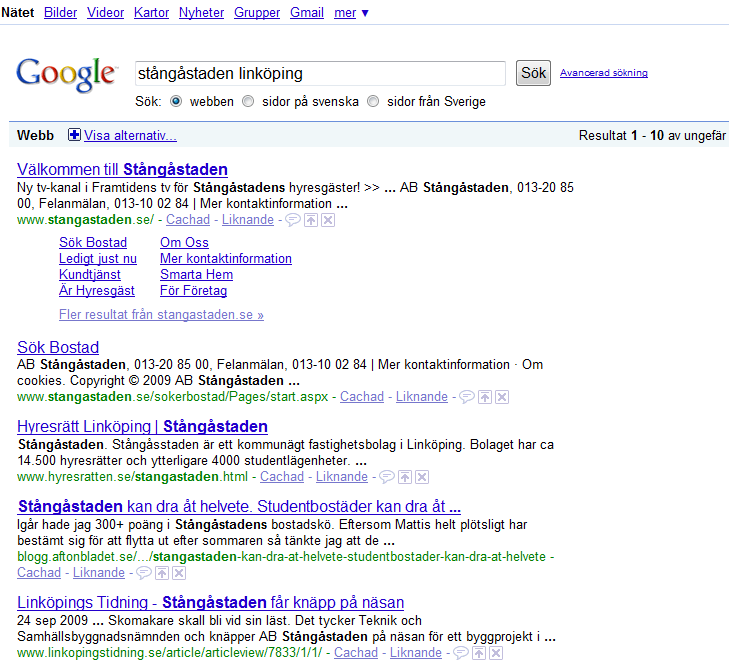Click the 'Resultat 1 - 10 av ungefär' text

[x=652, y=135]
